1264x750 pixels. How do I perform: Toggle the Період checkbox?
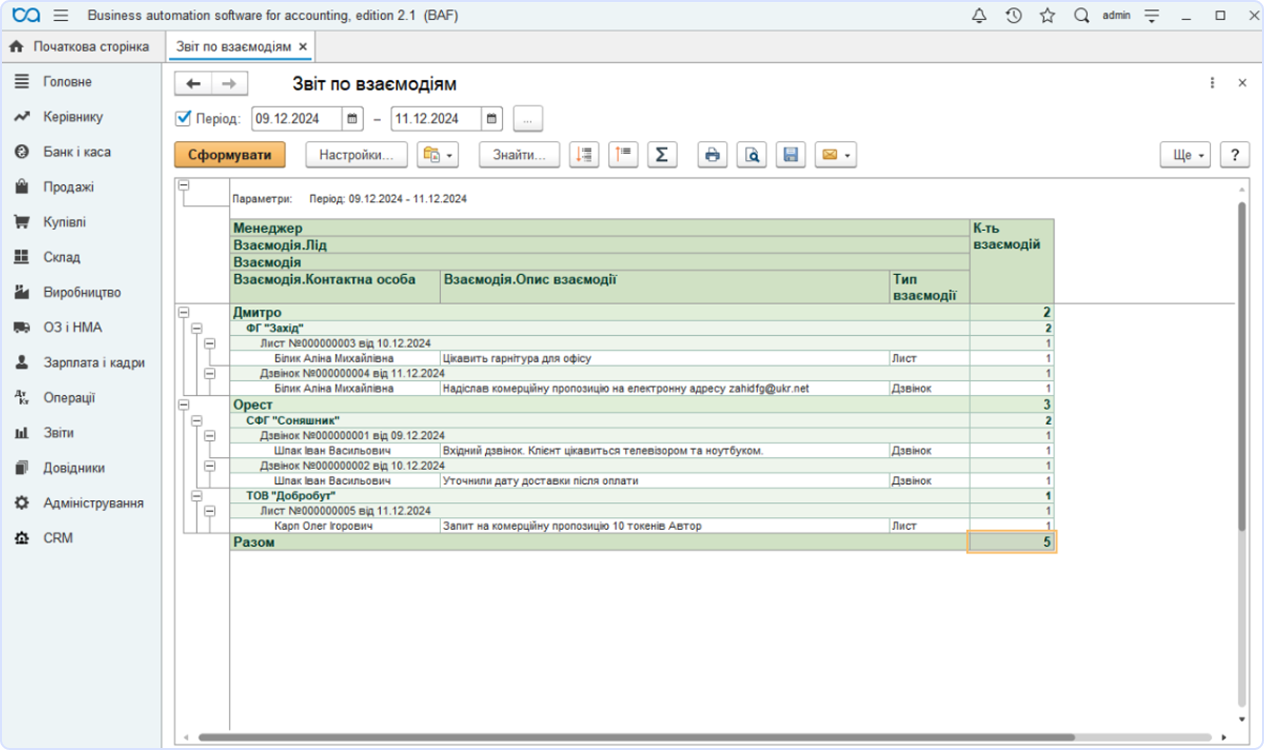pyautogui.click(x=183, y=118)
